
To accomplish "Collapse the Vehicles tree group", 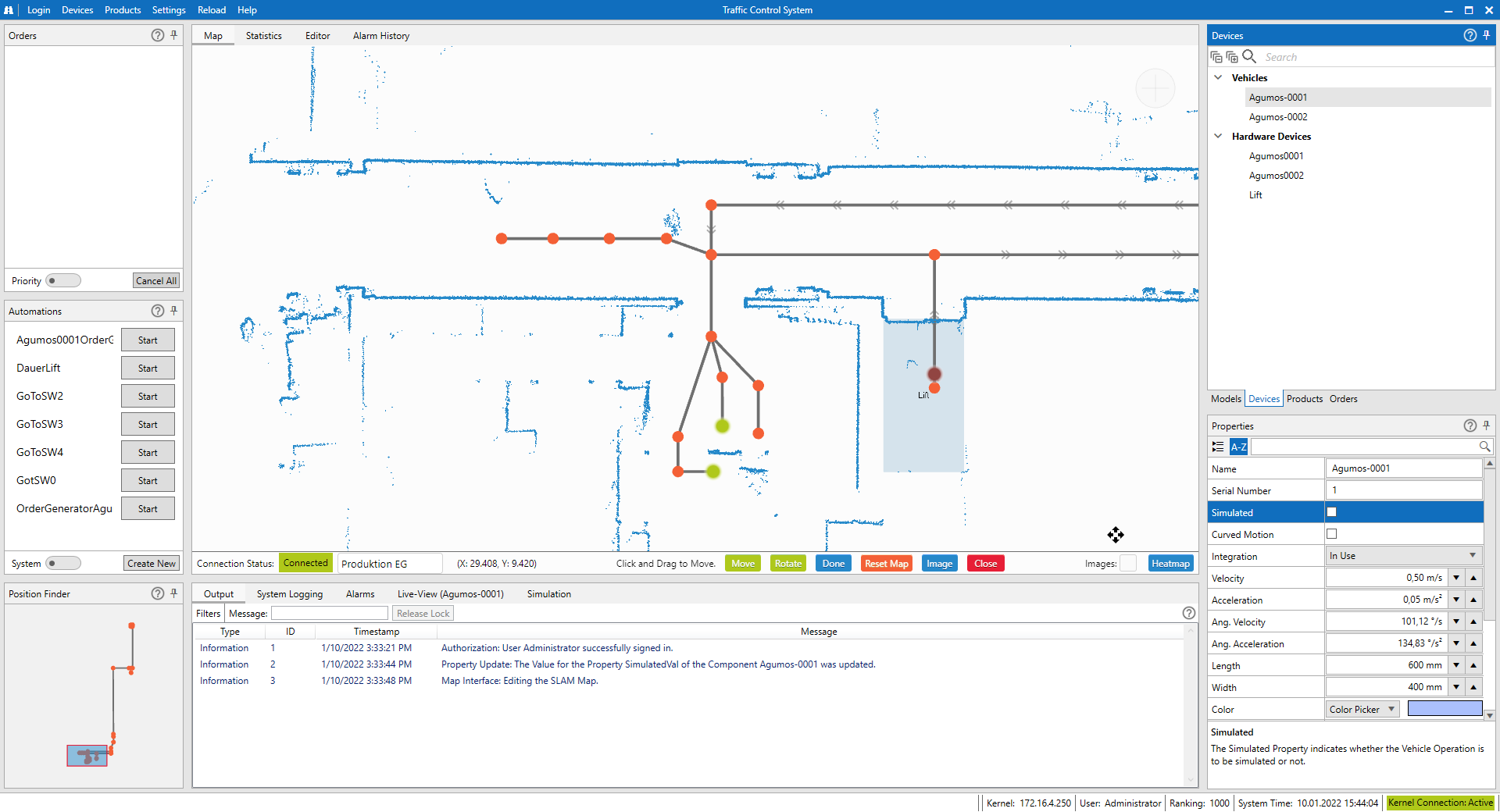I will 1218,77.
